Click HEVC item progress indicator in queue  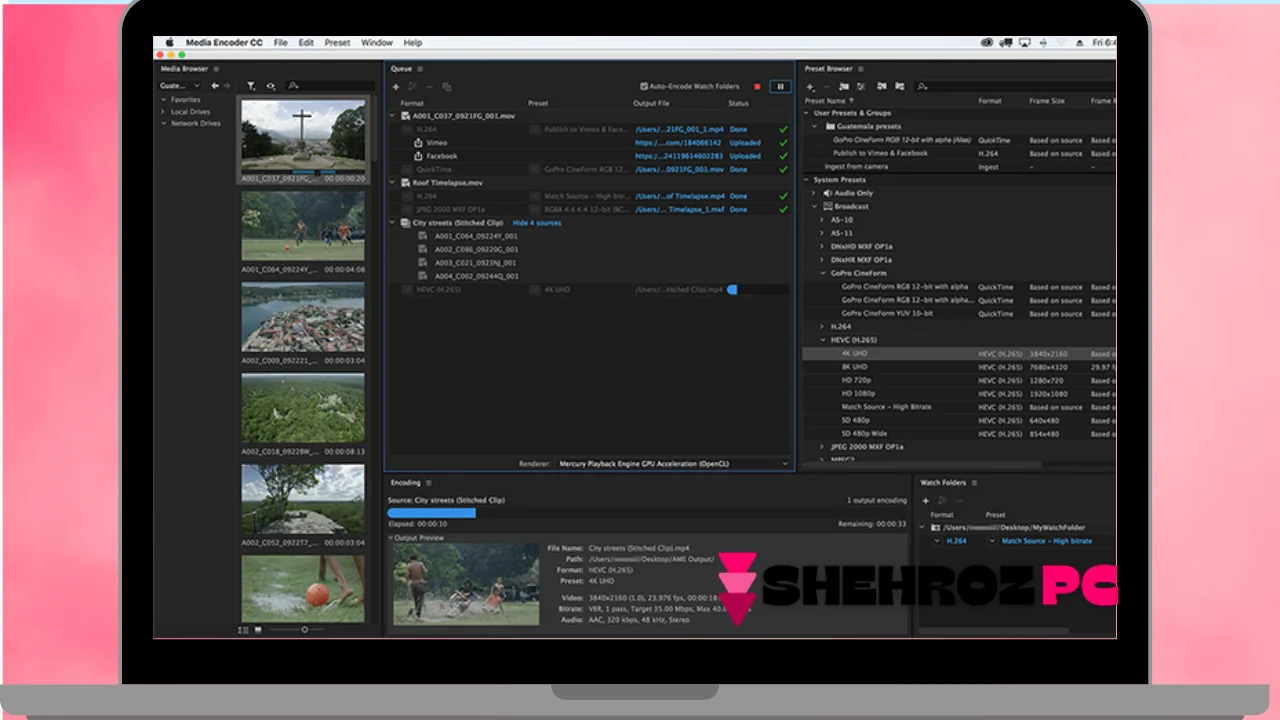tap(757, 290)
